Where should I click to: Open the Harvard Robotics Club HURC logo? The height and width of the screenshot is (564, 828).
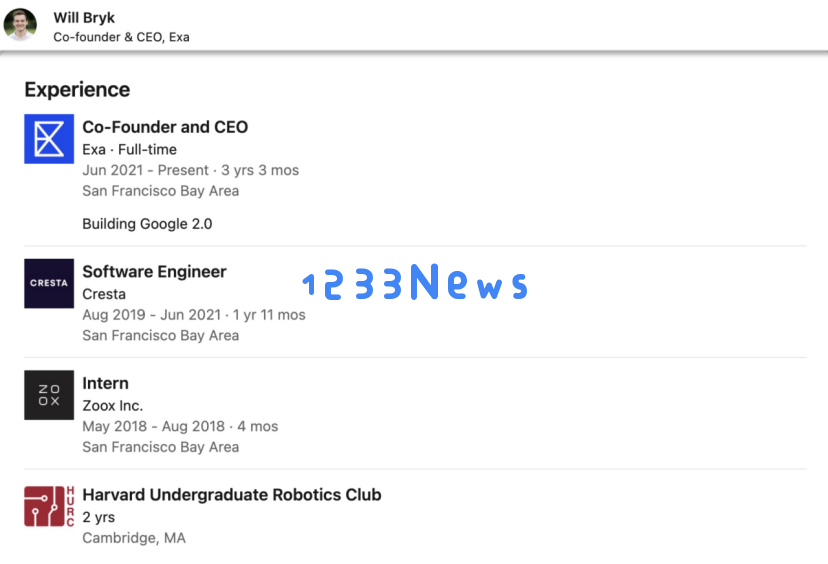point(49,506)
